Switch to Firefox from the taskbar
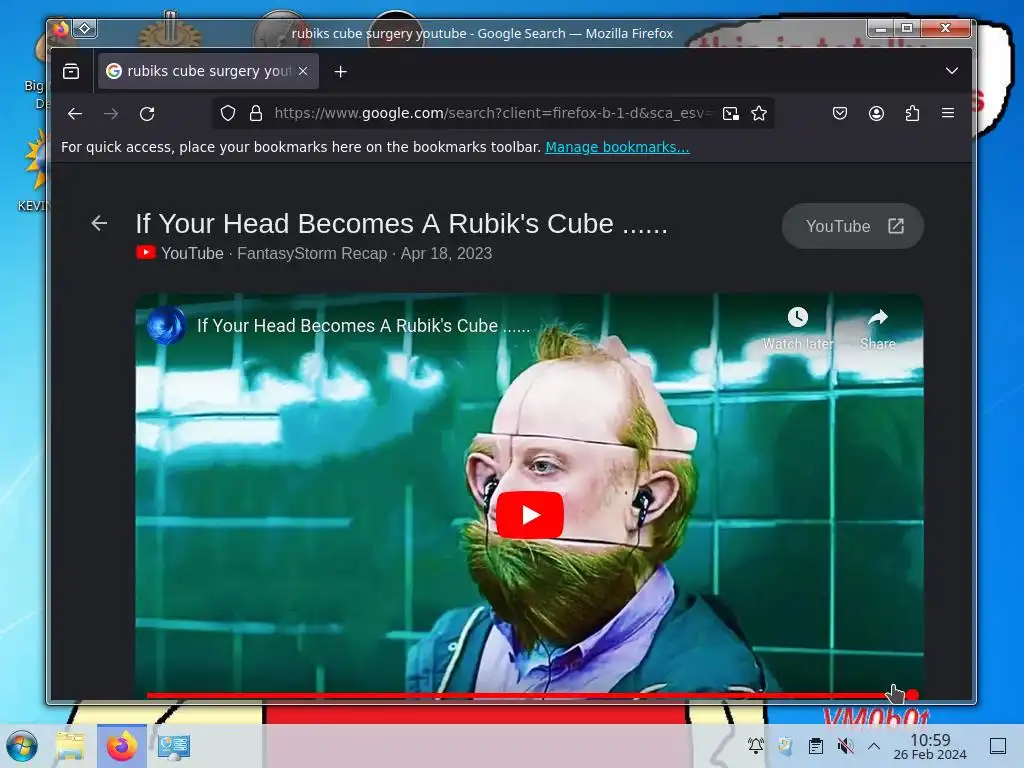The image size is (1024, 768). [x=122, y=746]
